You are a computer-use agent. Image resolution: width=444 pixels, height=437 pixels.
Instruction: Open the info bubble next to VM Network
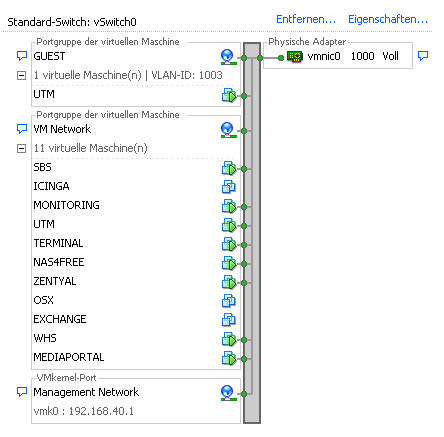point(22,129)
